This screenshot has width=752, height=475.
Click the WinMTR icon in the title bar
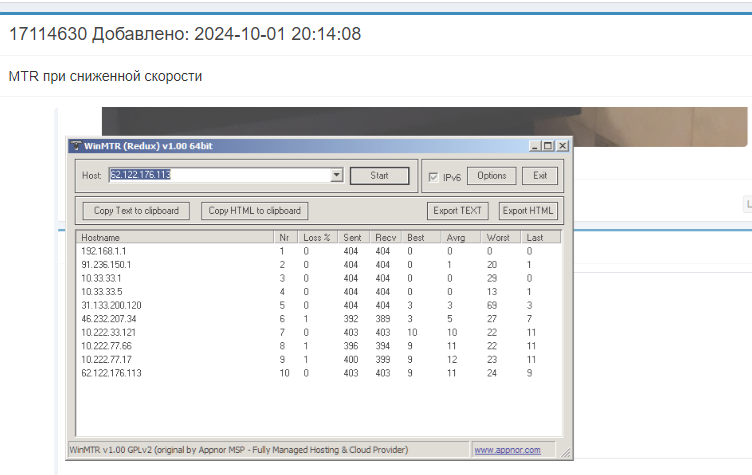[75, 146]
